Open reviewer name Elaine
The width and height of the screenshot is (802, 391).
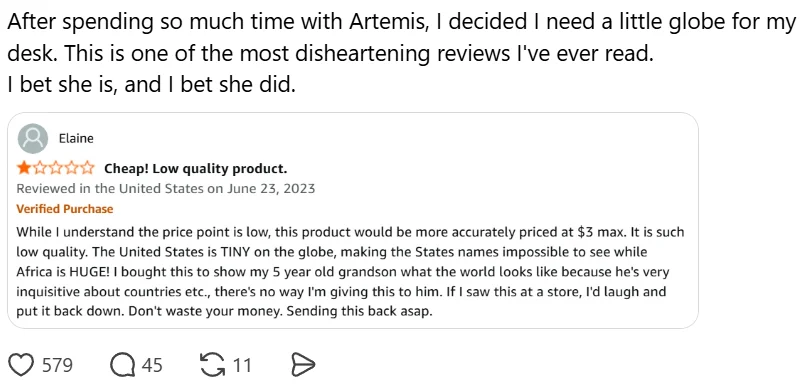point(76,138)
